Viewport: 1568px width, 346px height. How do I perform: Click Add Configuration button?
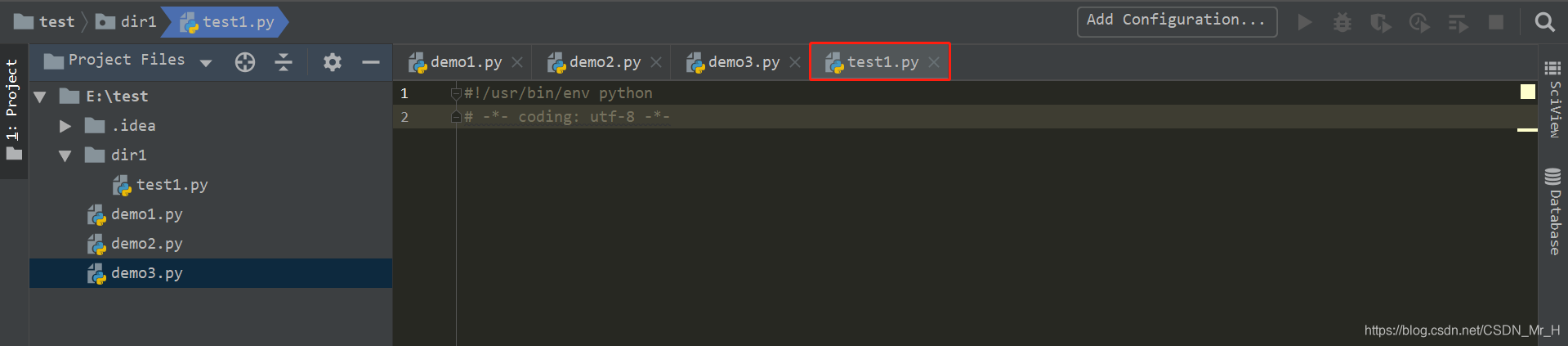coord(1177,20)
